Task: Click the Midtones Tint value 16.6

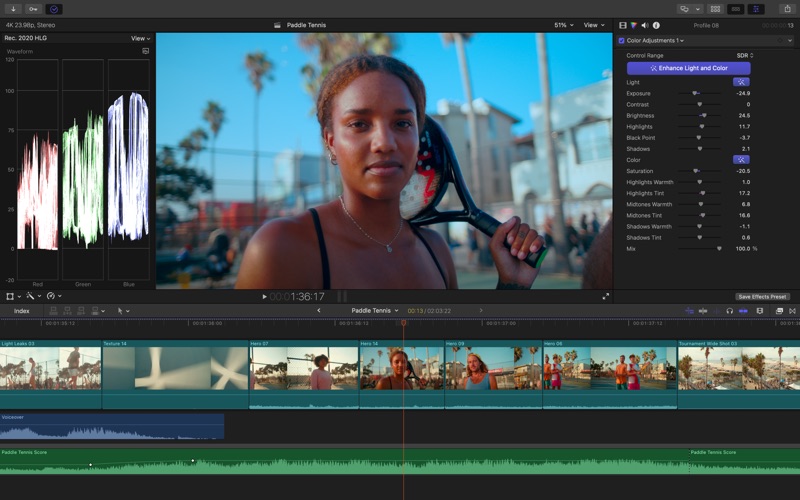Action: (x=744, y=215)
